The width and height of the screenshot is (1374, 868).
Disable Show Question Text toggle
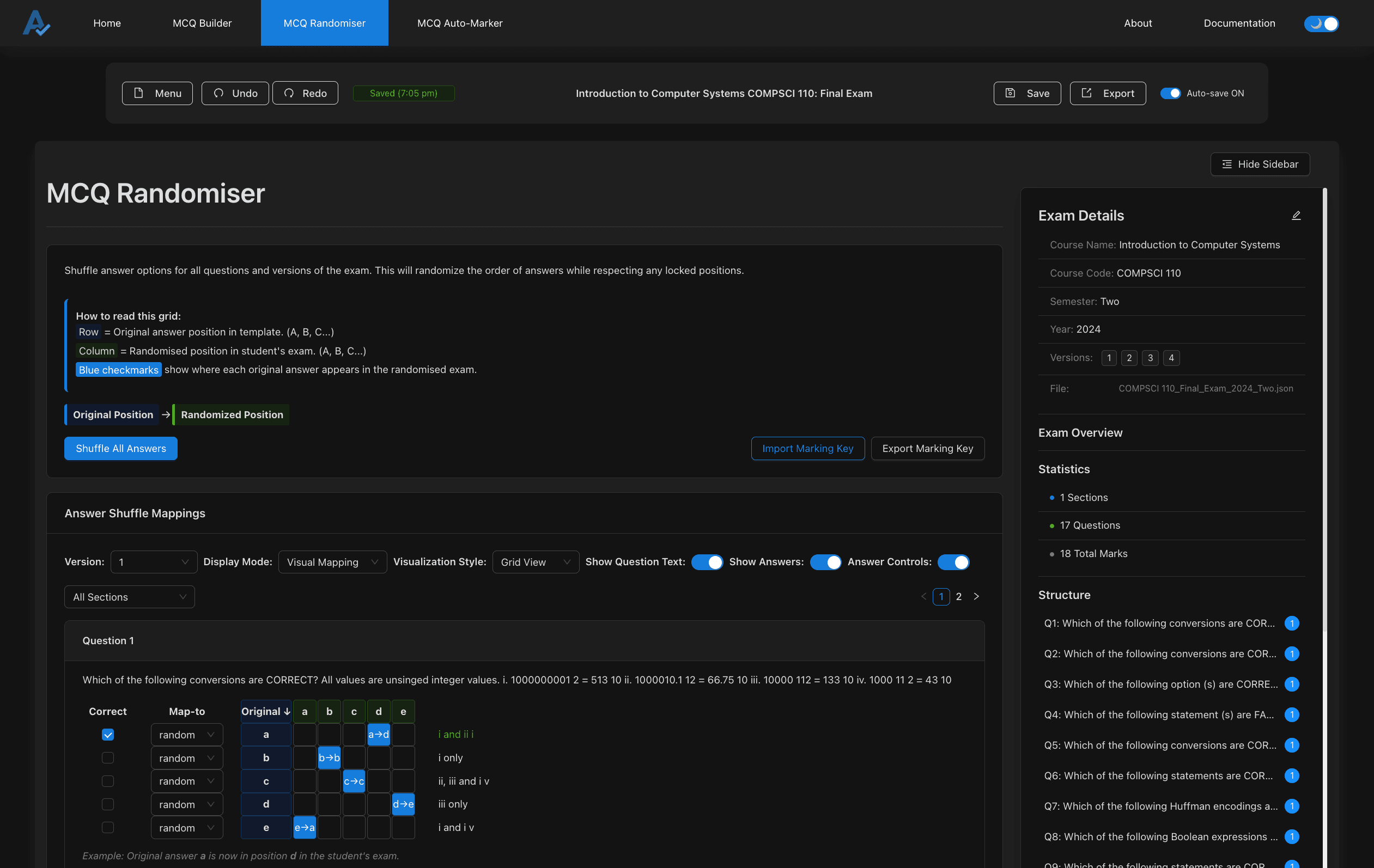tap(707, 563)
